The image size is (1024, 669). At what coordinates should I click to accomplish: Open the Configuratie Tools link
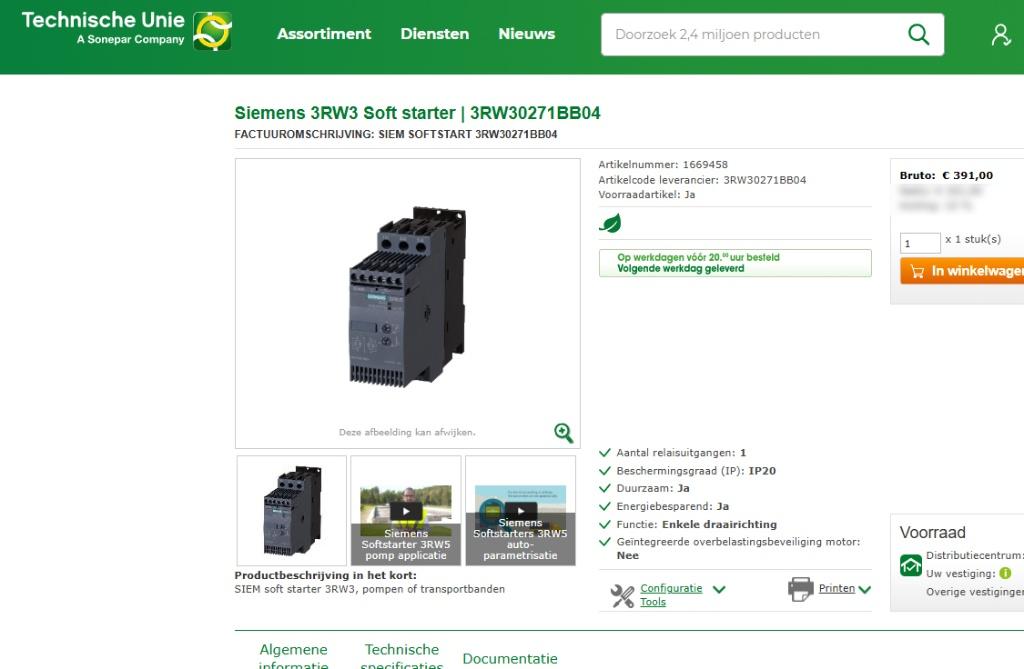671,595
